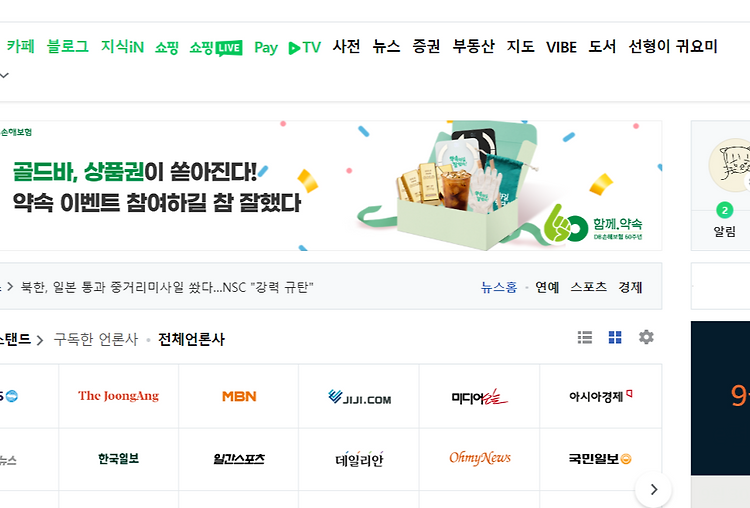Open news stand settings gear icon
Screen dimensions: 750x508
click(x=646, y=337)
